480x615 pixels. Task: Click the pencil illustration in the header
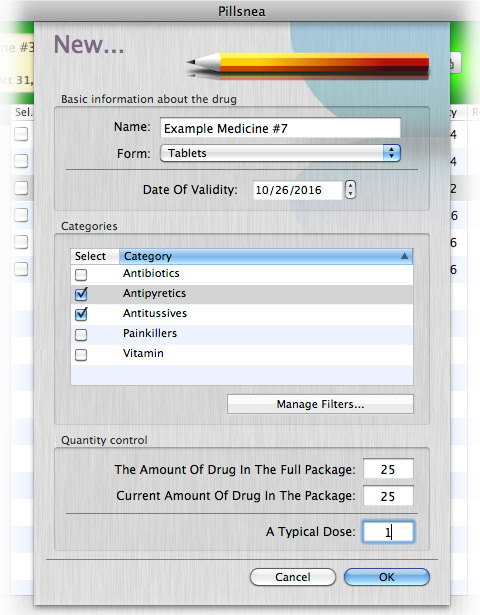coord(307,66)
